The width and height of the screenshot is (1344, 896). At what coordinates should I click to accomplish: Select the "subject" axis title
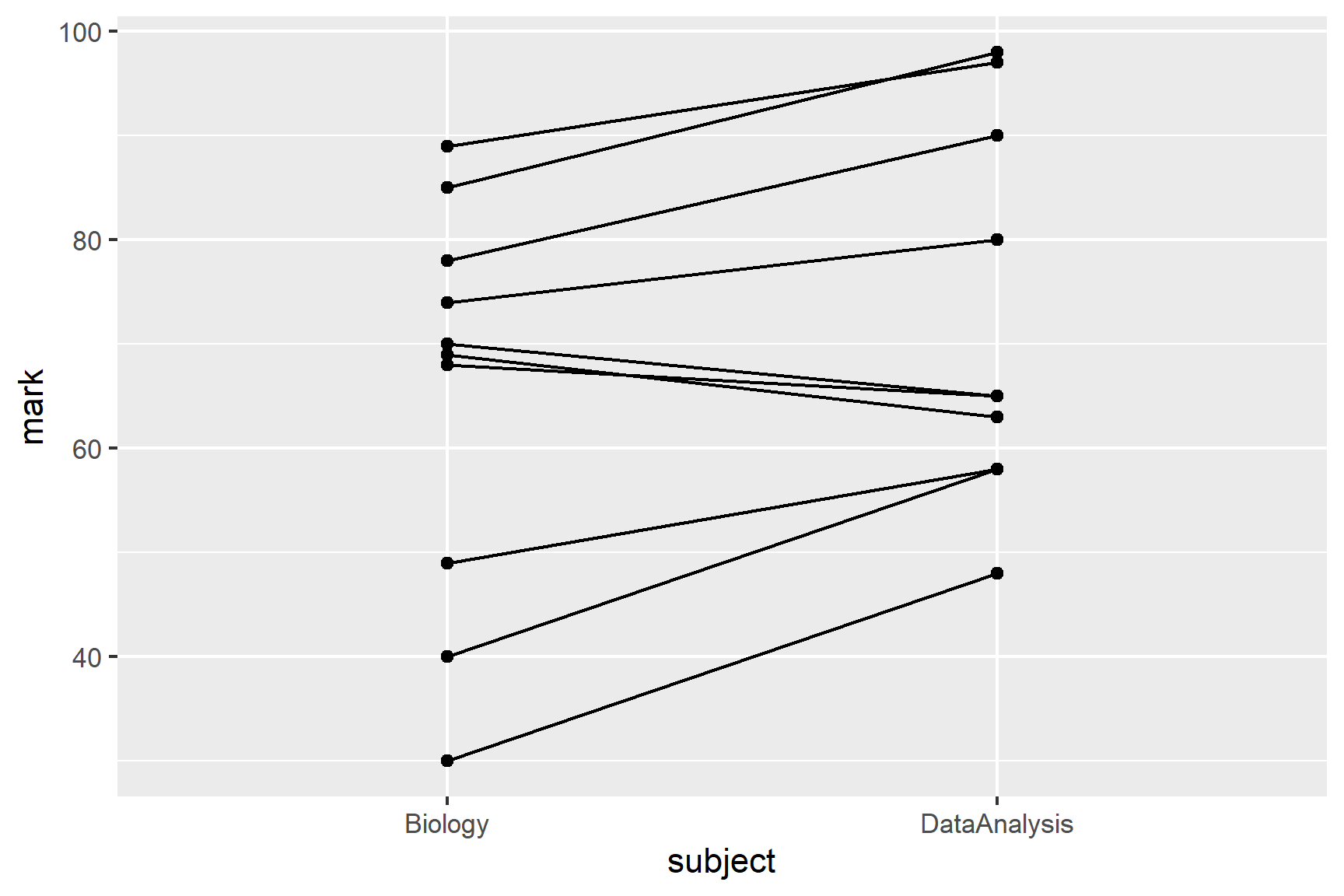(x=721, y=862)
